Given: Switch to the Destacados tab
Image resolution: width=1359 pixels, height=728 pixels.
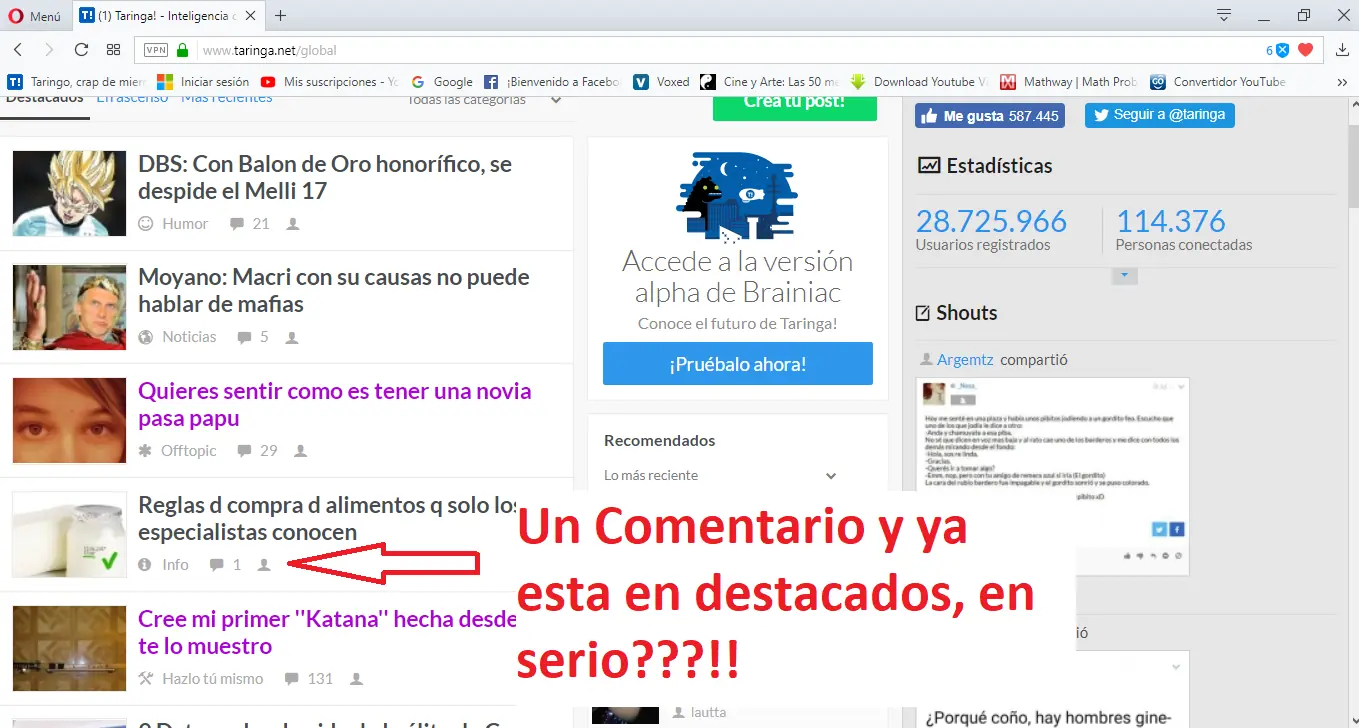Looking at the screenshot, I should (x=45, y=99).
